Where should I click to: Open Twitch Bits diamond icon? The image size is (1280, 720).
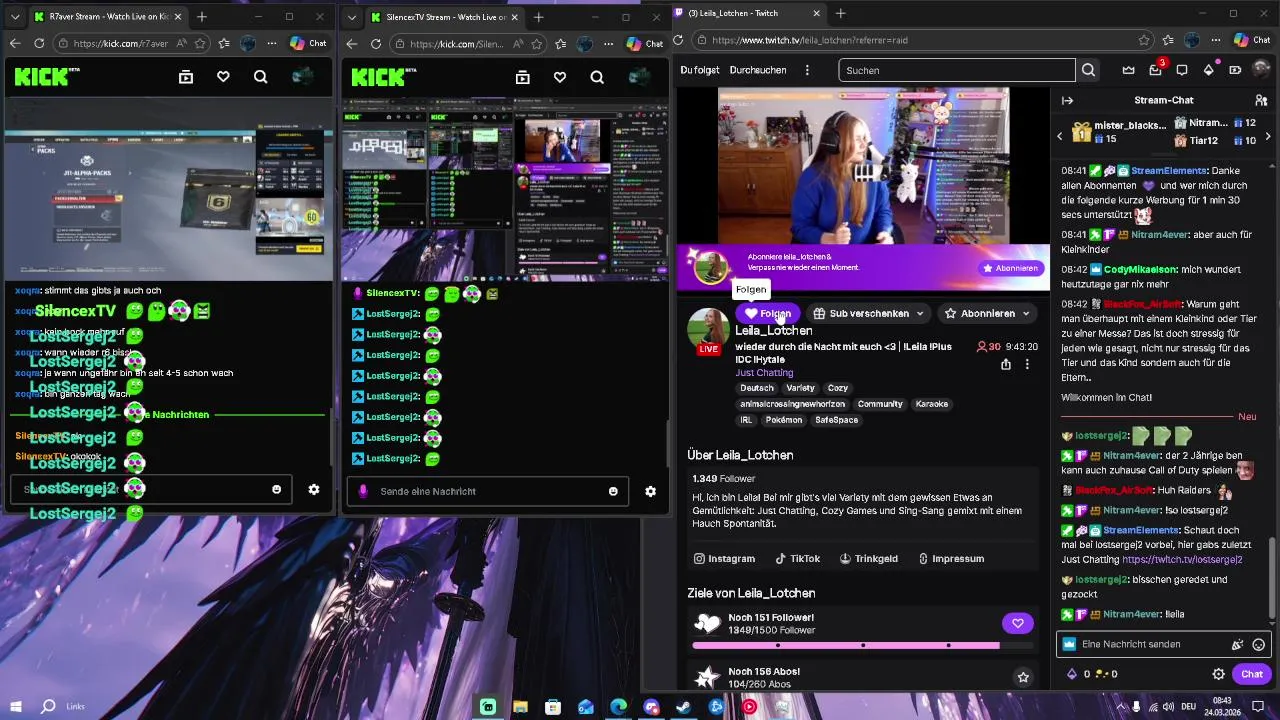[1208, 70]
